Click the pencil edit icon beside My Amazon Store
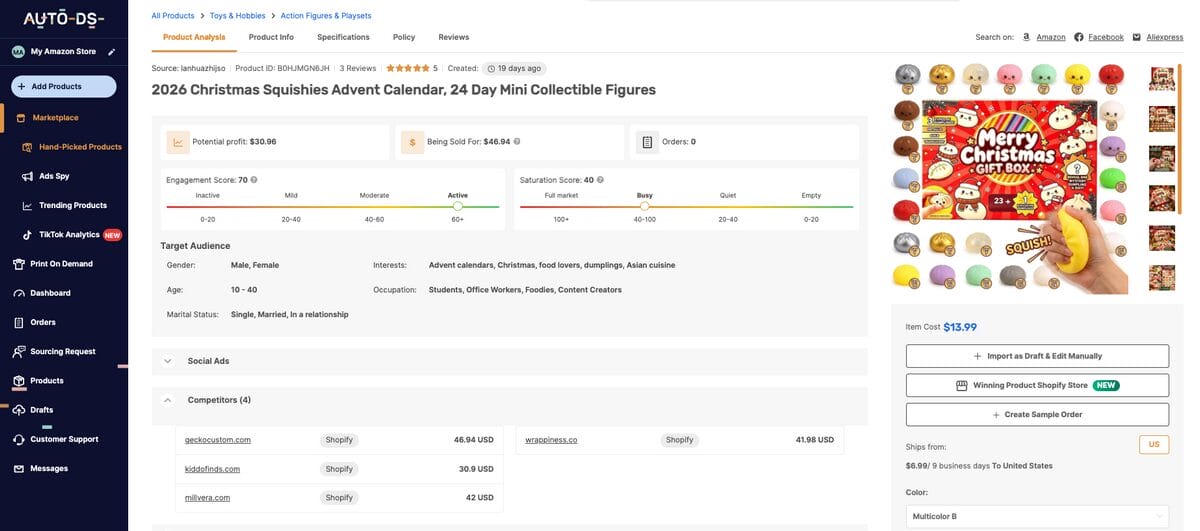1200x531 pixels. [x=112, y=51]
